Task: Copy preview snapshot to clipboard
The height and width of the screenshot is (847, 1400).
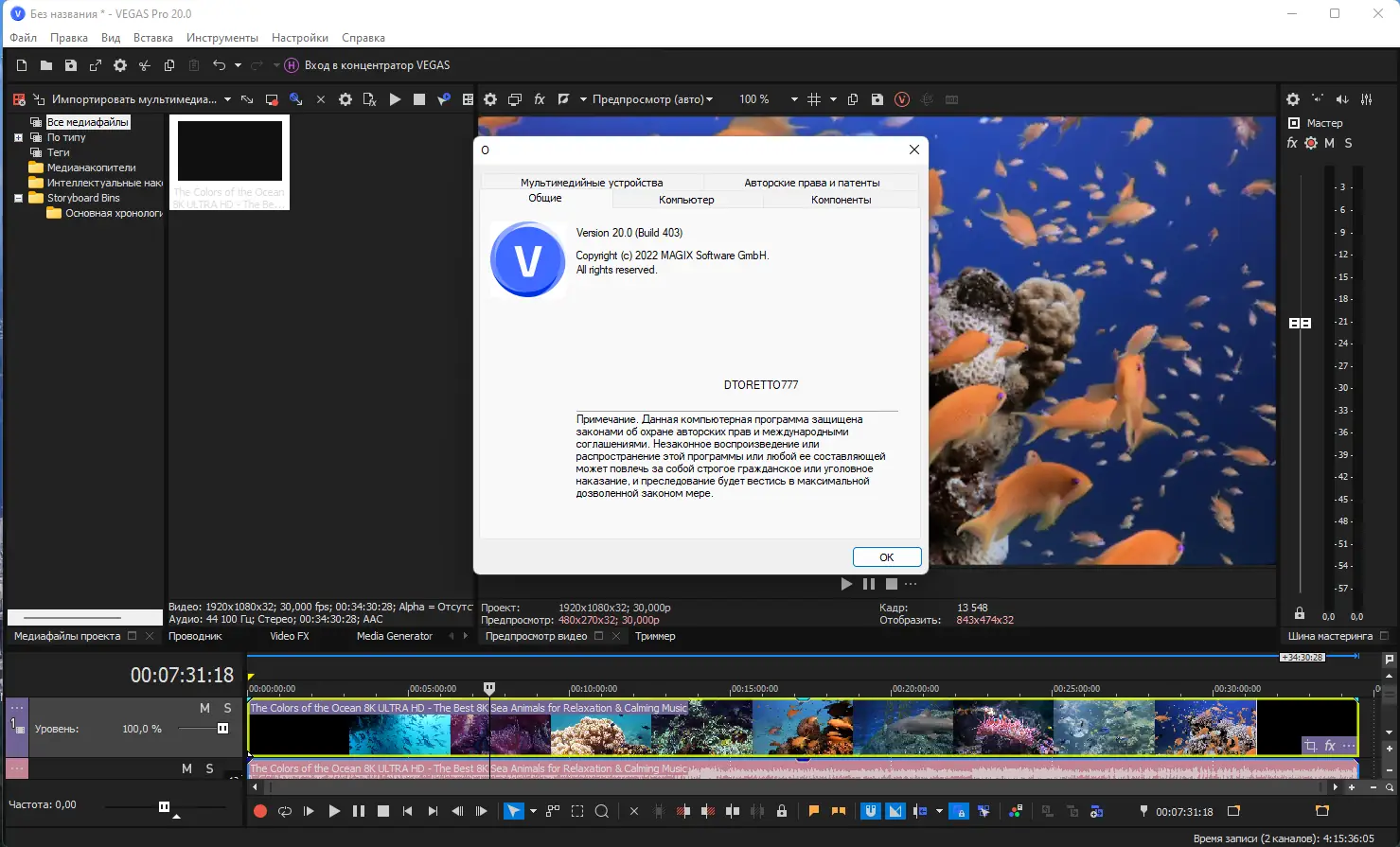Action: point(853,99)
